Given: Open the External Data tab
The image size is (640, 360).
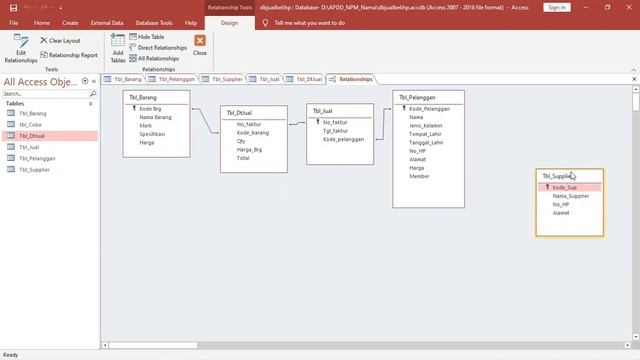Looking at the screenshot, I should coord(107,23).
